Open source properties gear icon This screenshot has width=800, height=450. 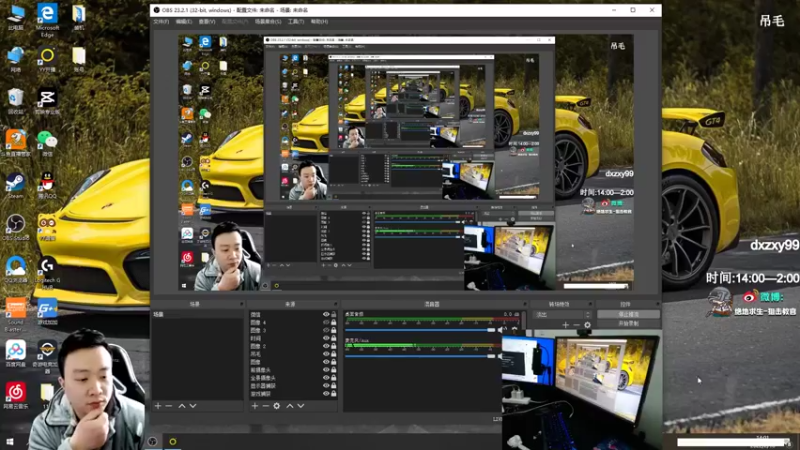tap(277, 406)
